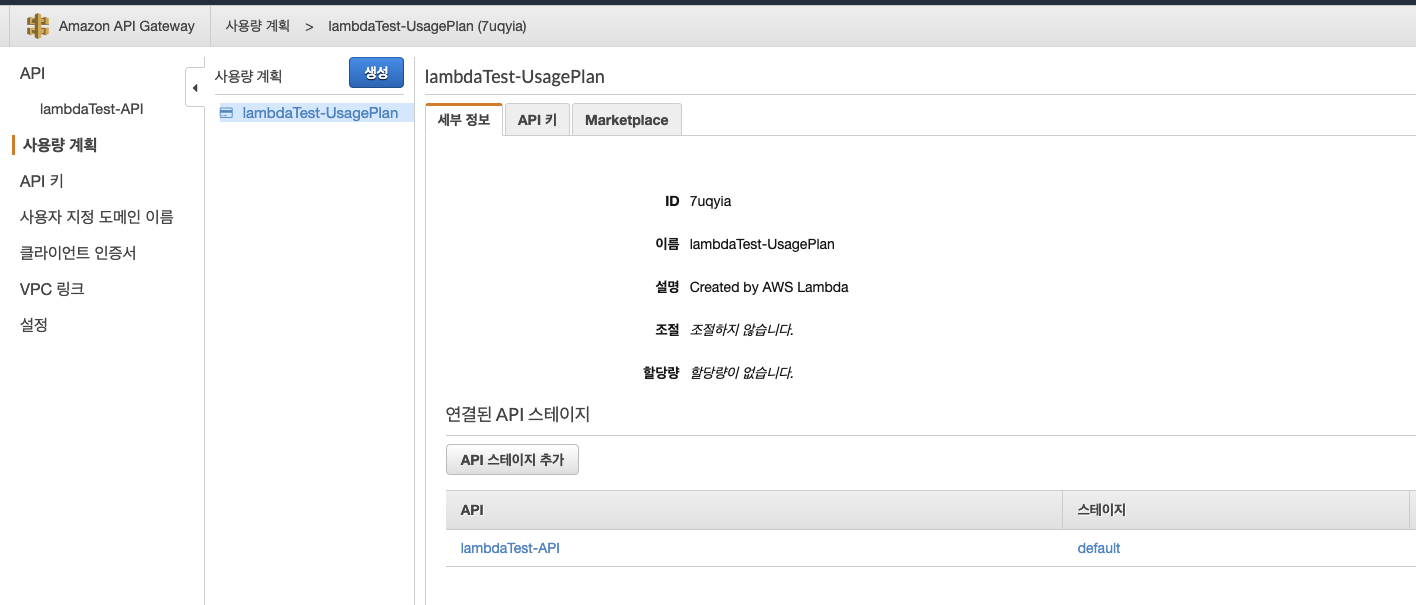
Task: Click the 연결된 API 스테이지 heading
Action: (518, 414)
